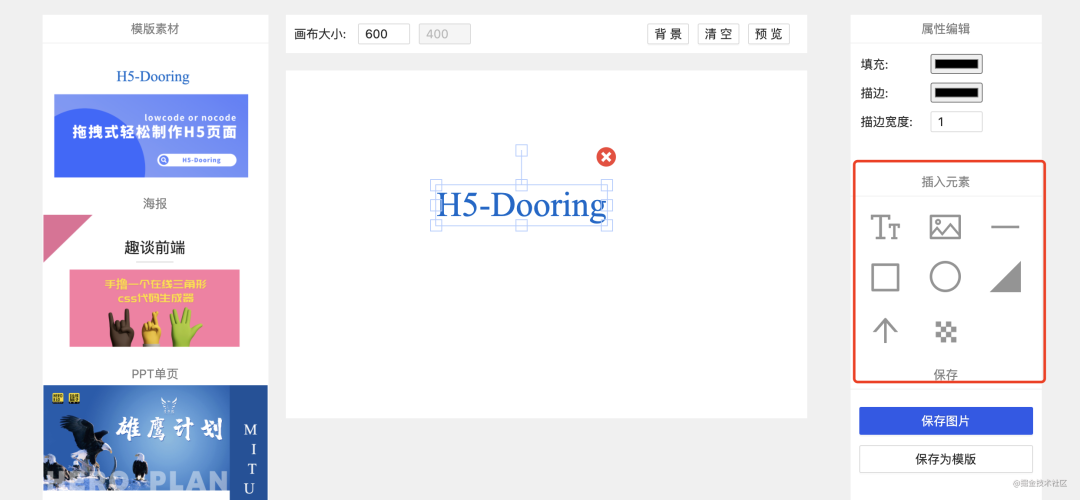Screen dimensions: 1080x500
Task: Insert a circle shape
Action: click(945, 277)
